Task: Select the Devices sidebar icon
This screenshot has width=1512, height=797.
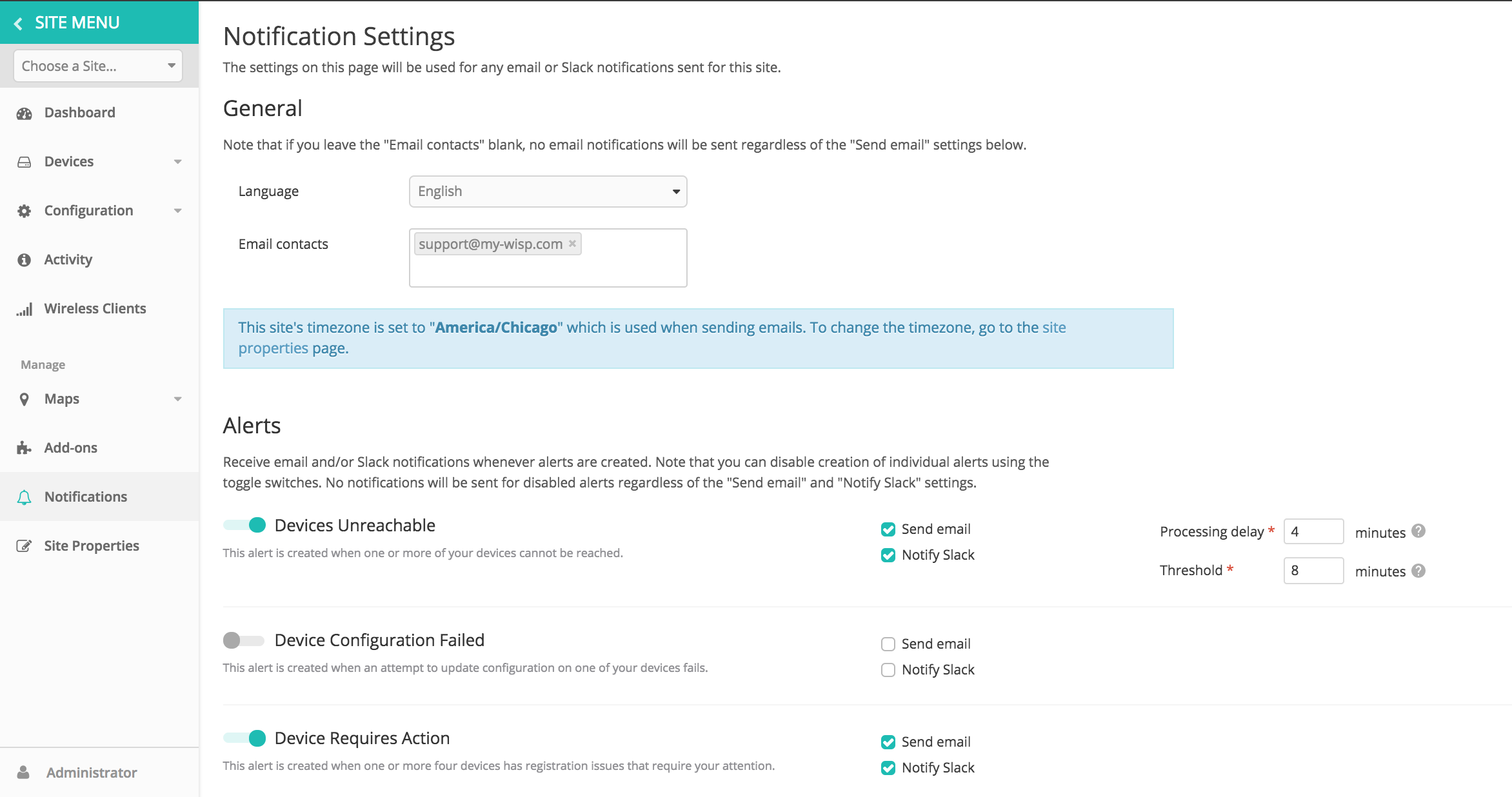Action: click(24, 161)
